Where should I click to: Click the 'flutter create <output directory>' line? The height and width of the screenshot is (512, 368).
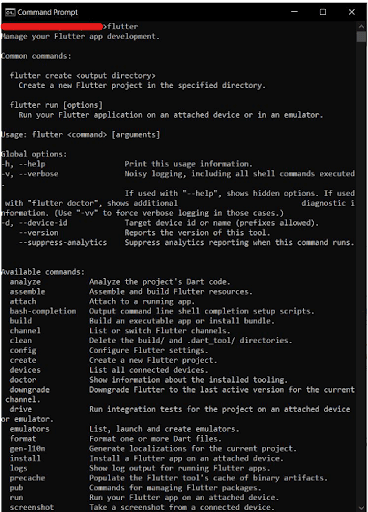click(x=82, y=76)
